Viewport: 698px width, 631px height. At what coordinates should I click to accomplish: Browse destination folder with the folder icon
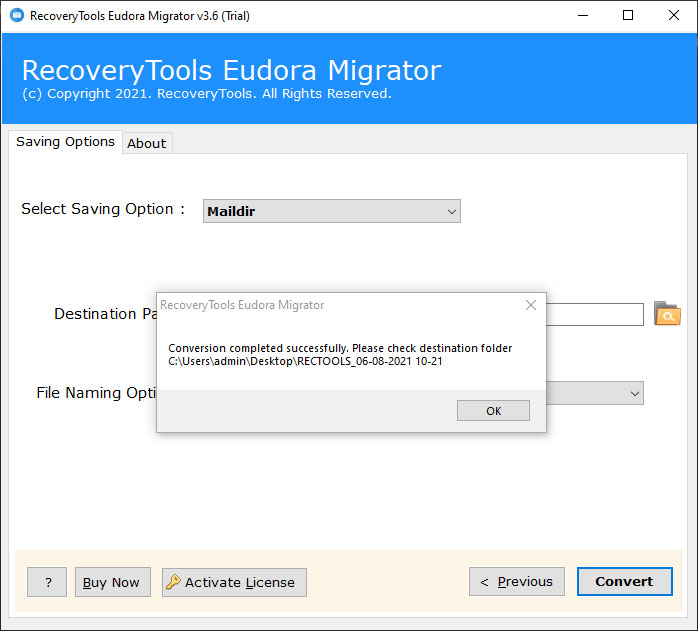pos(667,313)
